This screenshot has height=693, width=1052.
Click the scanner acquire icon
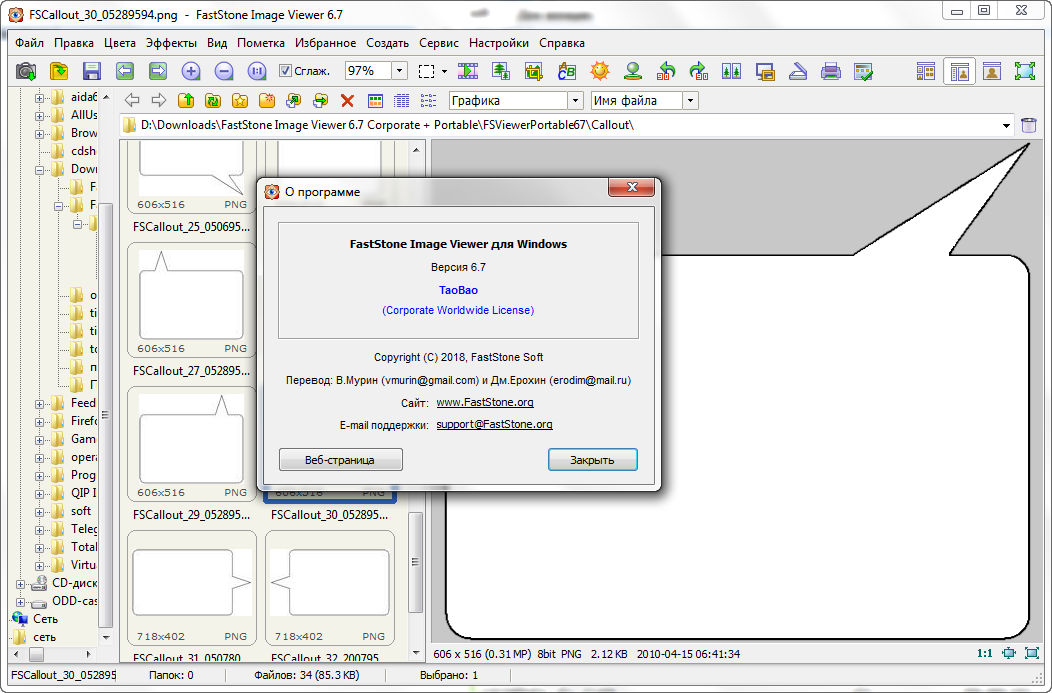pos(797,71)
